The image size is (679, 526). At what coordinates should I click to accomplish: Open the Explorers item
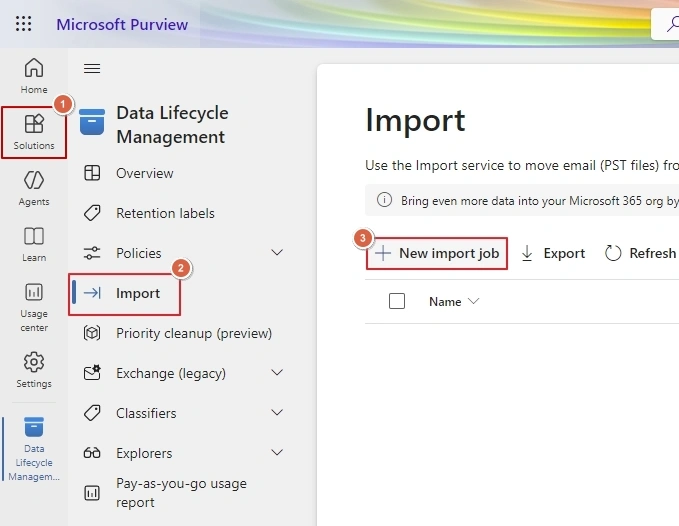click(x=144, y=453)
